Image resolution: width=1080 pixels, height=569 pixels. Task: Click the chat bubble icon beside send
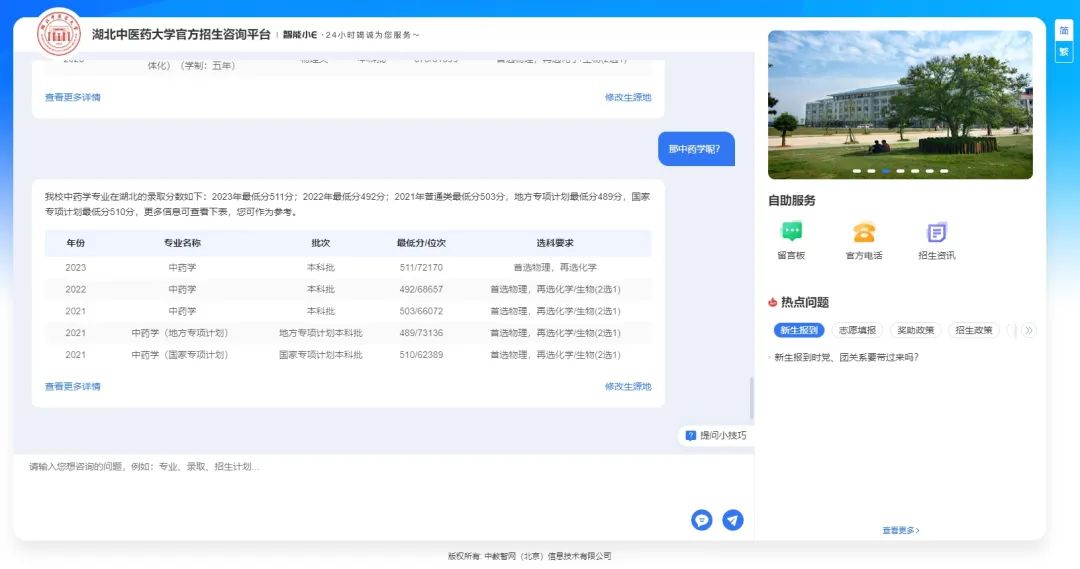click(702, 520)
